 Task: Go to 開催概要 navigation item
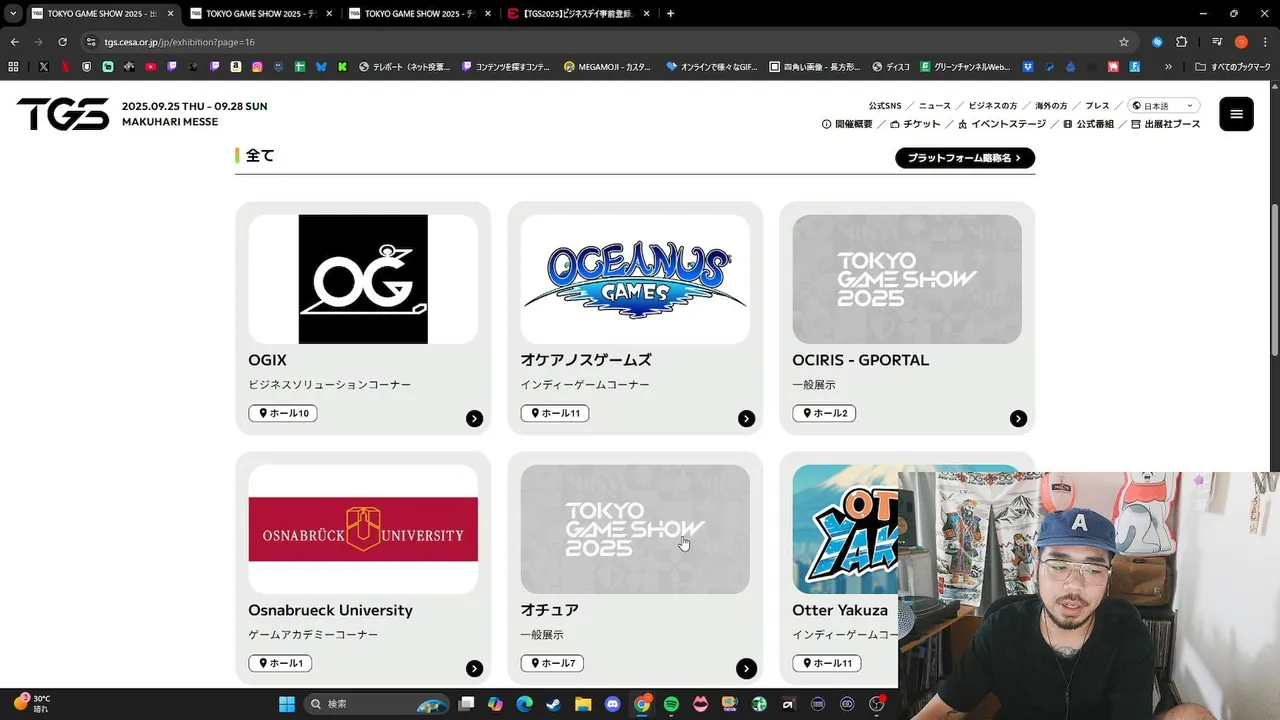tap(847, 124)
